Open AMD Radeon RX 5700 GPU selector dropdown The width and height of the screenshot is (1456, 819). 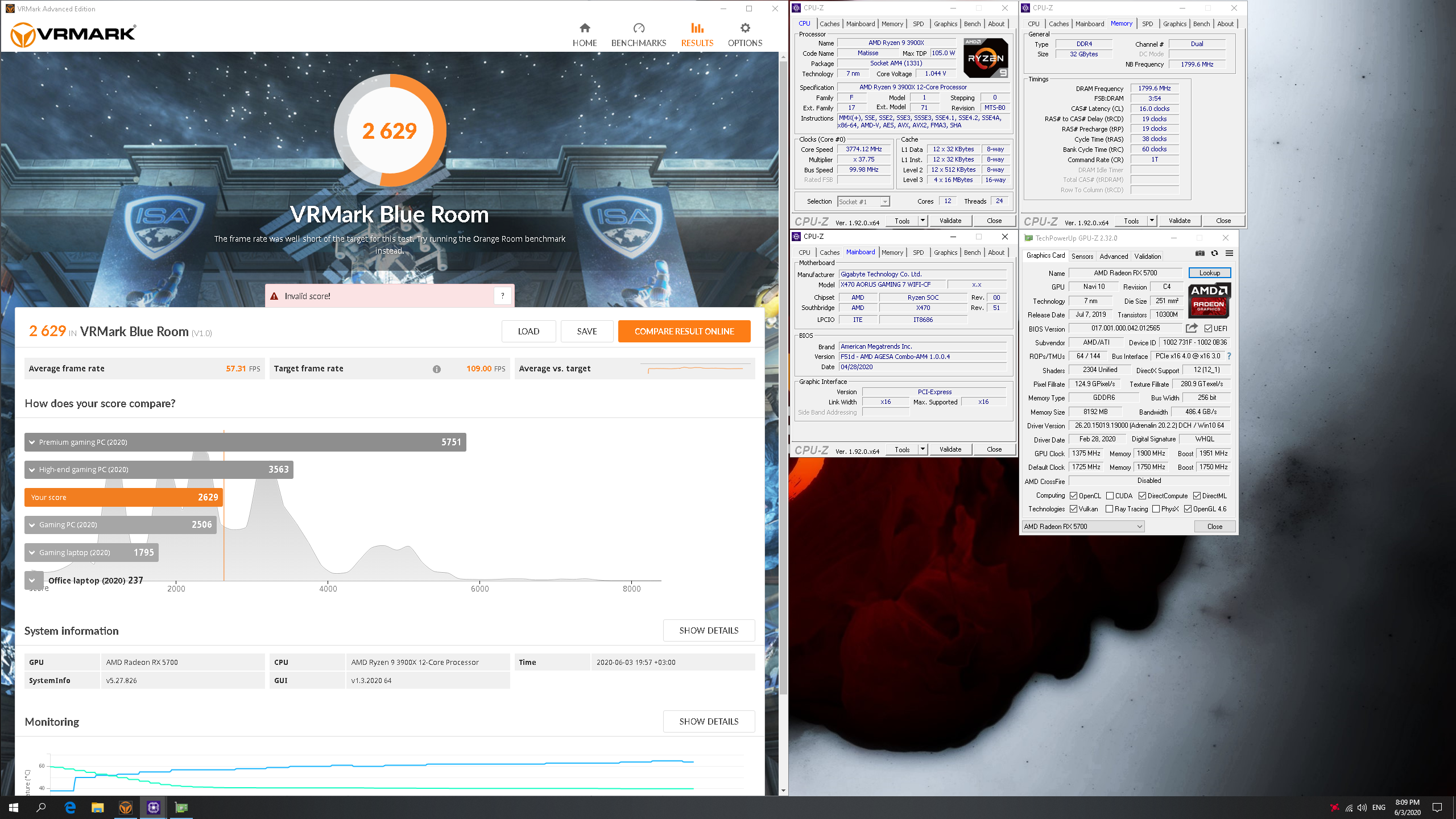pos(1083,527)
